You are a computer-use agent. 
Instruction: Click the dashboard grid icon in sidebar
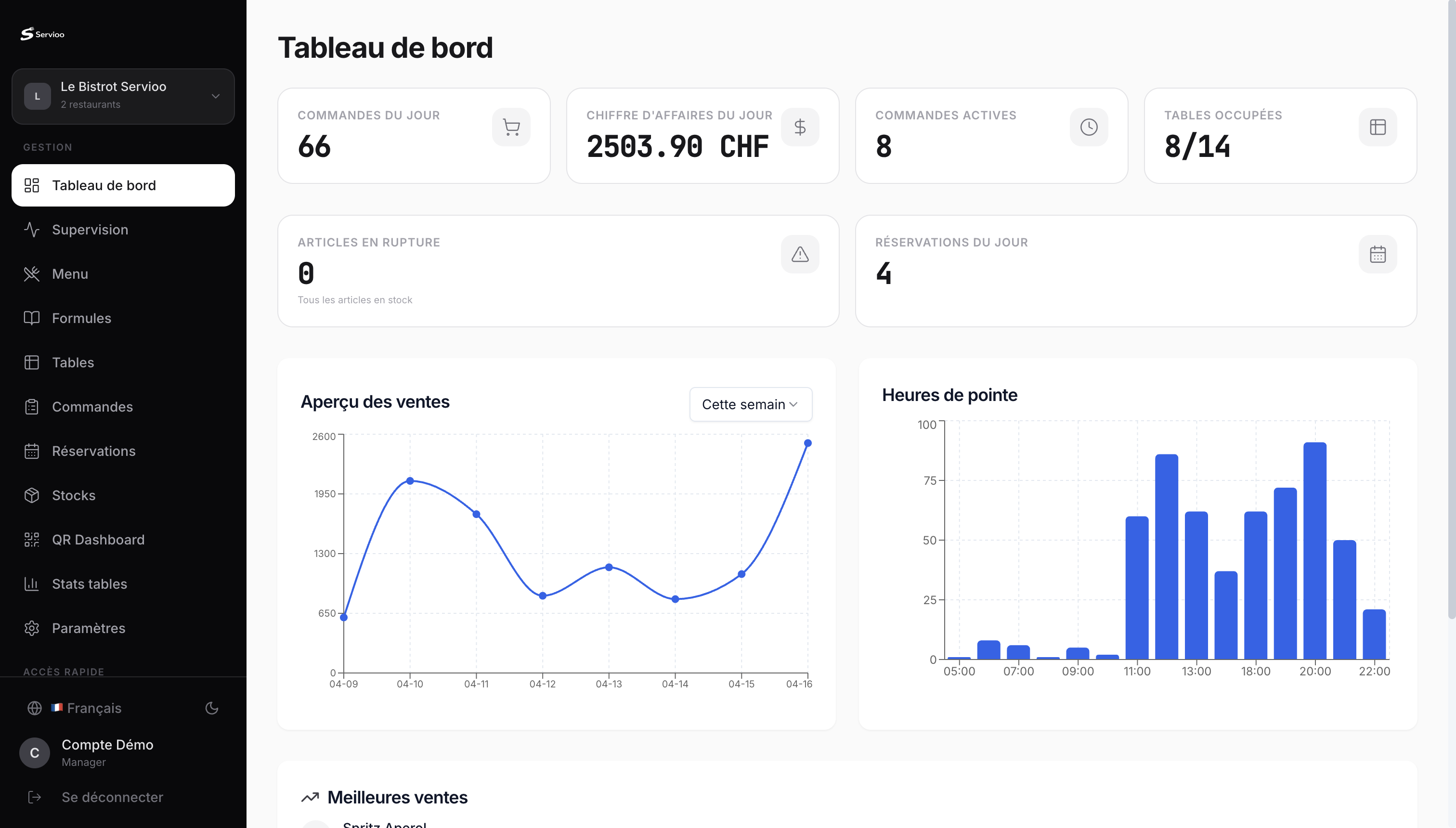[32, 185]
